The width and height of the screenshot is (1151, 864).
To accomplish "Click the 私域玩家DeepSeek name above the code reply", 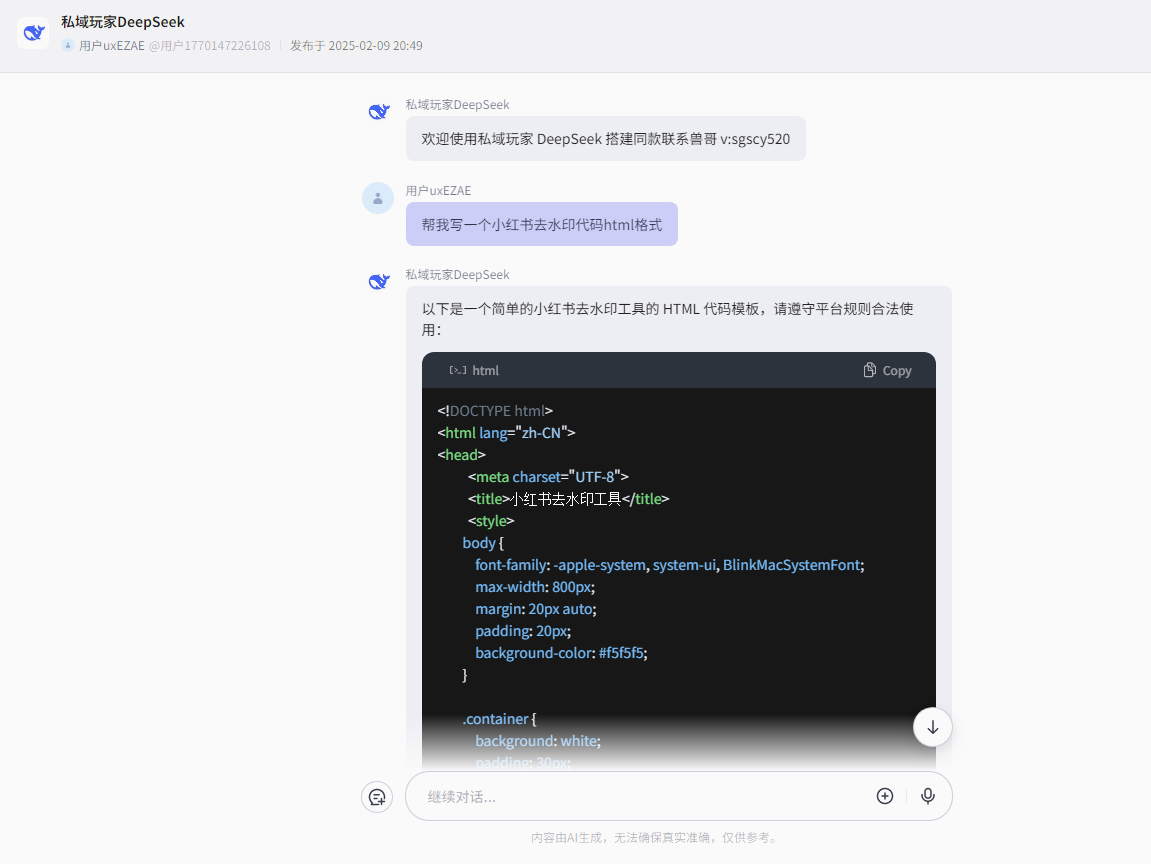I will (457, 273).
